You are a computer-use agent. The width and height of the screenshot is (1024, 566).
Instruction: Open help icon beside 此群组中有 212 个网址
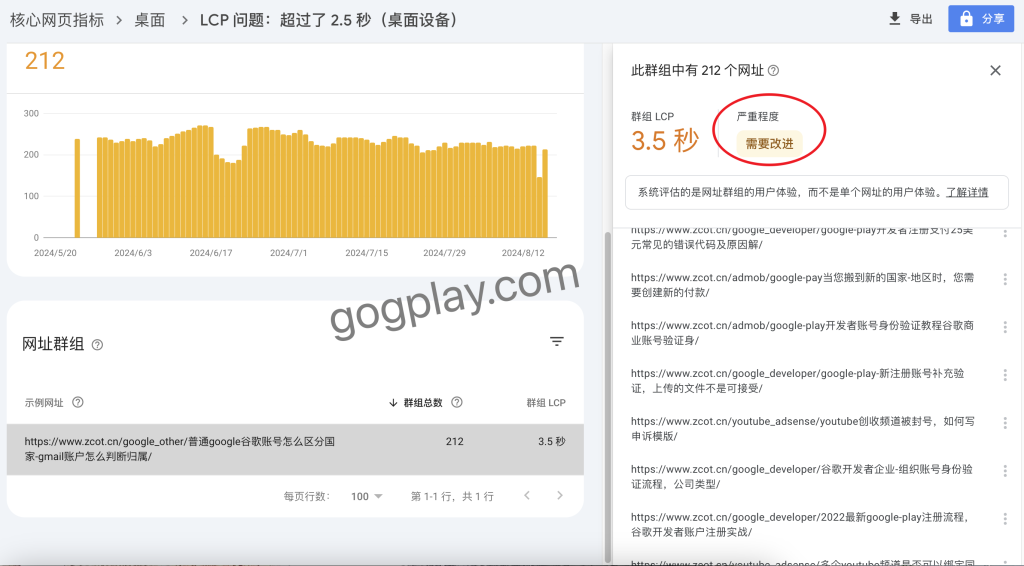tap(773, 71)
